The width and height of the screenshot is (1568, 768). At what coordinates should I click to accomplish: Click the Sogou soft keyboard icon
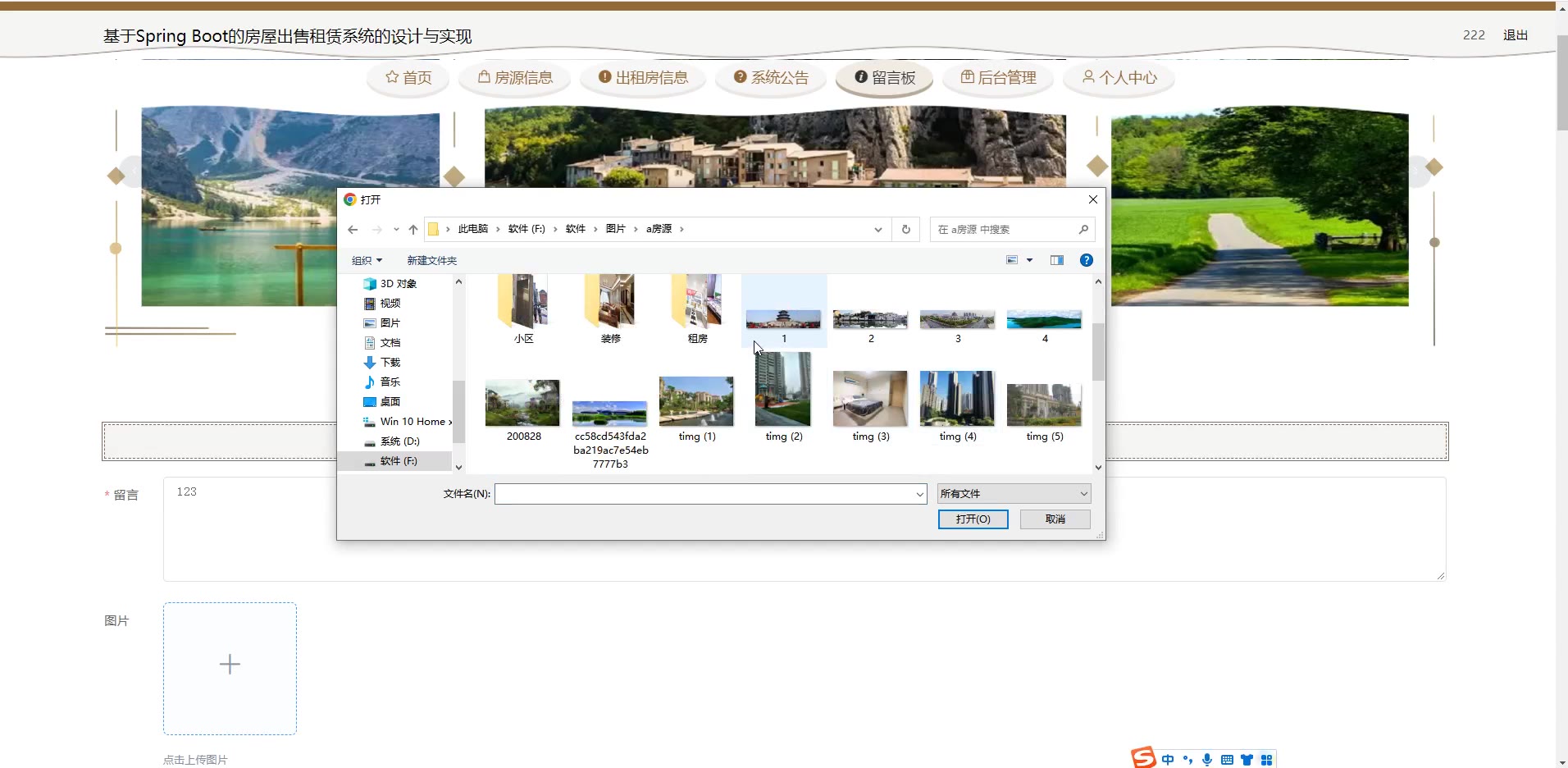pos(1227,760)
